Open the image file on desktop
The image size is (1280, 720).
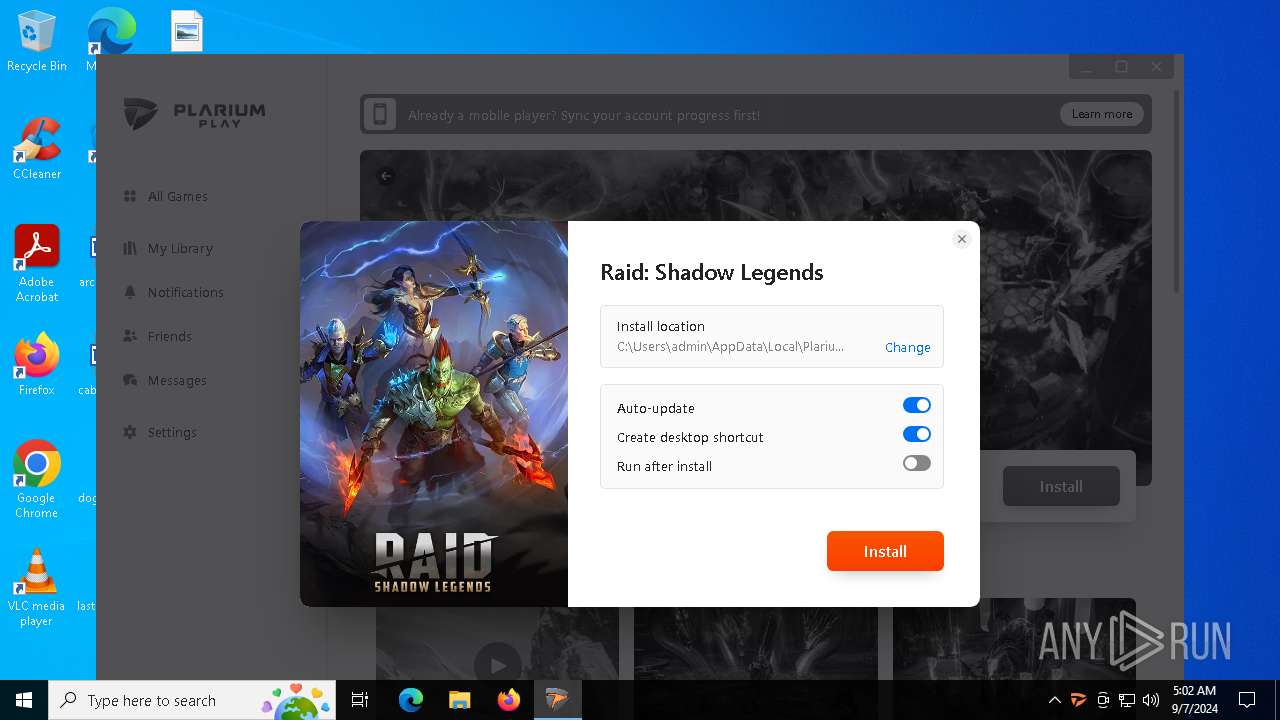(187, 31)
